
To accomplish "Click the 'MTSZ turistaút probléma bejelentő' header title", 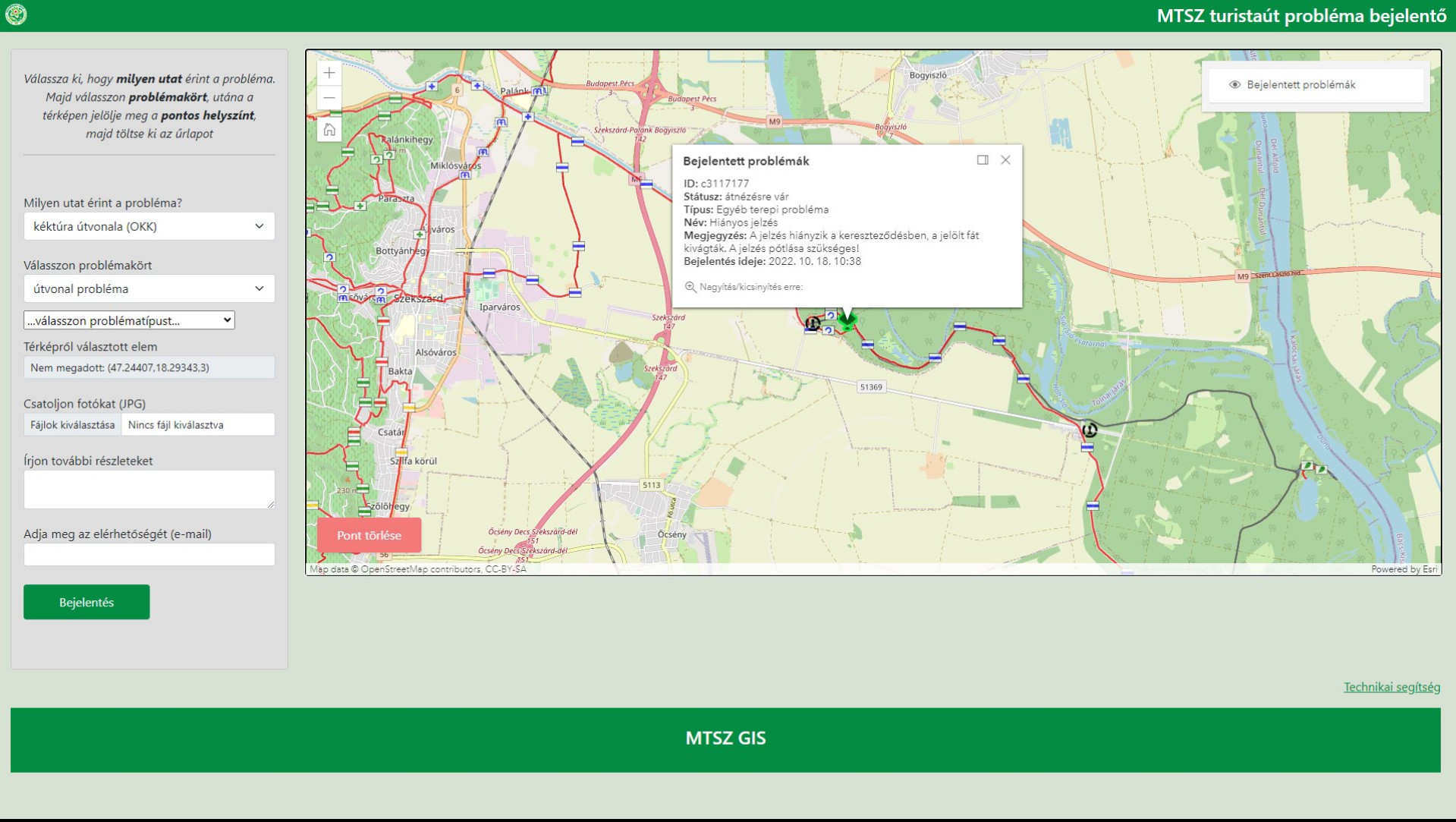I will [1301, 16].
